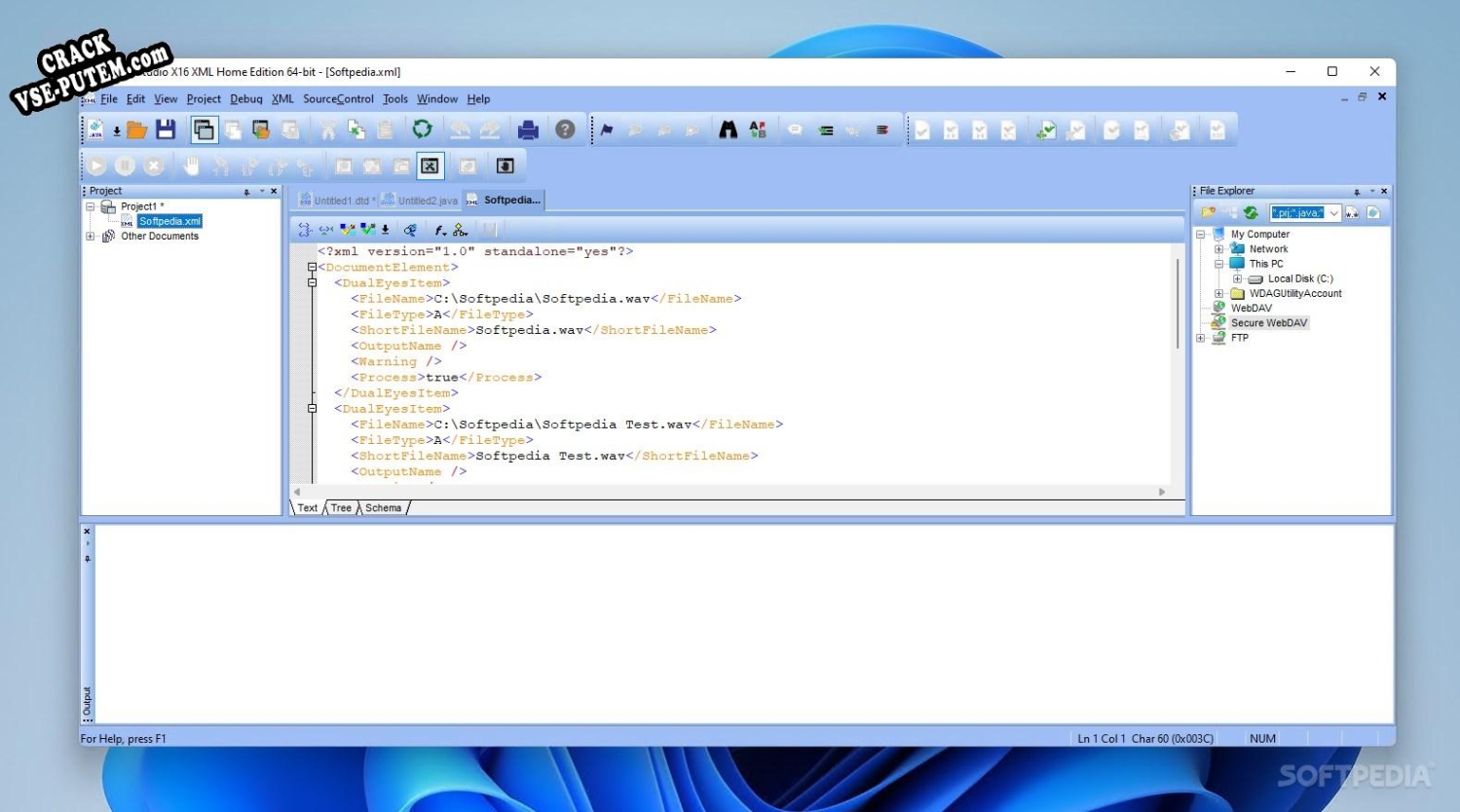Open Find with the binoculars icon
The image size is (1460, 812).
click(728, 129)
